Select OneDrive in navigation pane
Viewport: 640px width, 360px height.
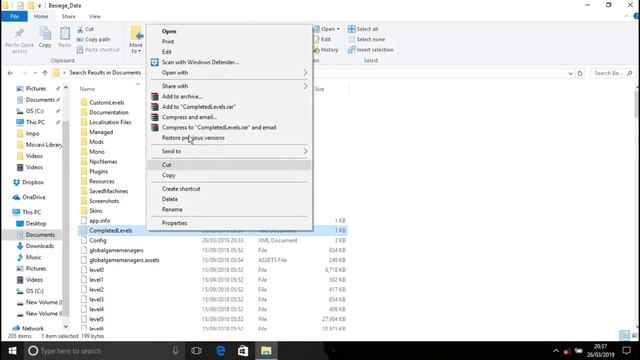coord(29,197)
